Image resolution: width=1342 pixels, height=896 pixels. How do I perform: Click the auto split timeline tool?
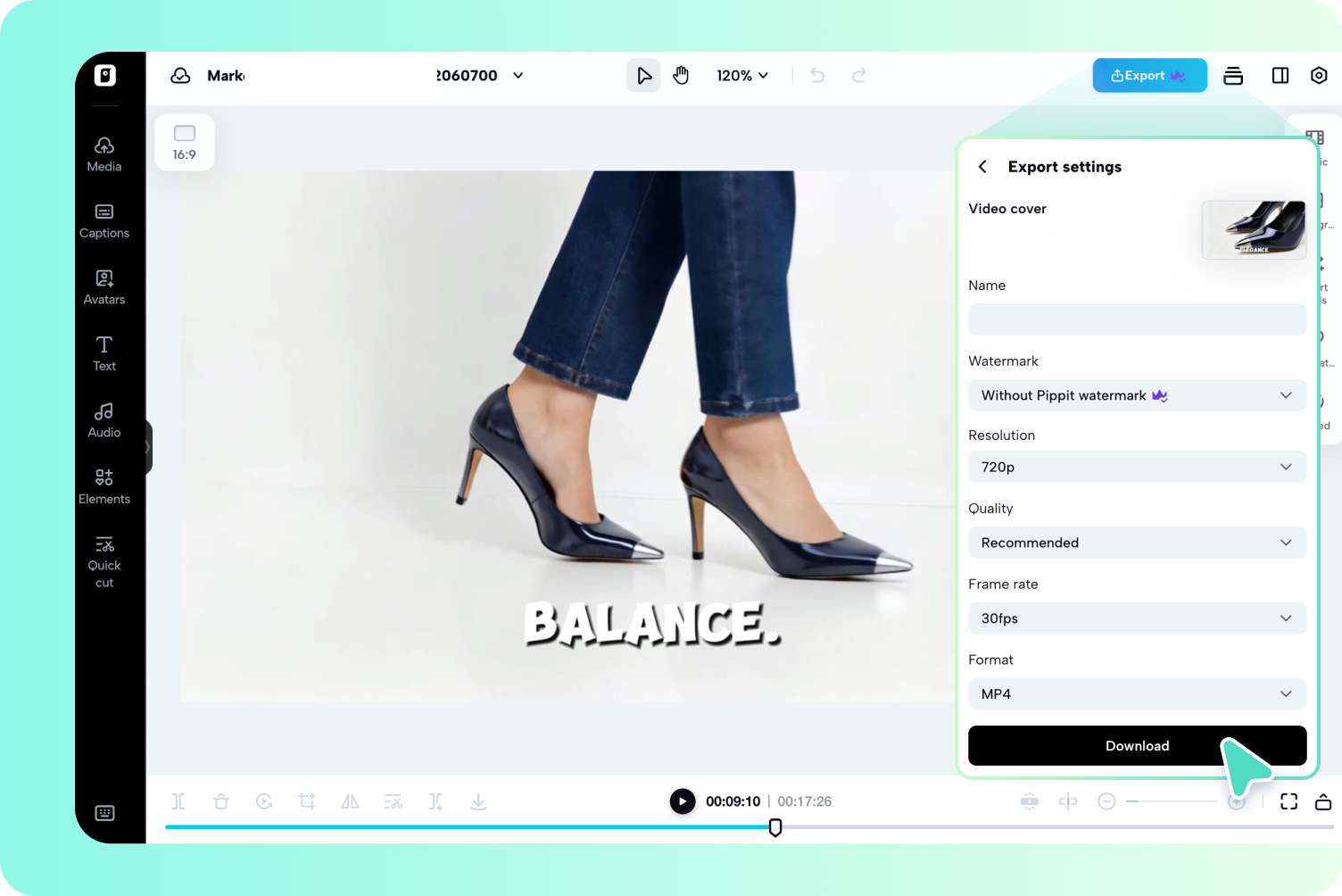[435, 801]
